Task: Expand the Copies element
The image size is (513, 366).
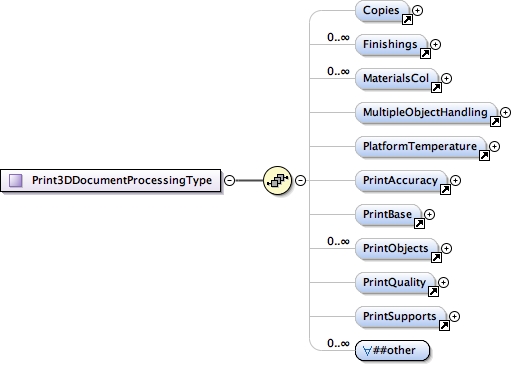Action: pyautogui.click(x=417, y=11)
